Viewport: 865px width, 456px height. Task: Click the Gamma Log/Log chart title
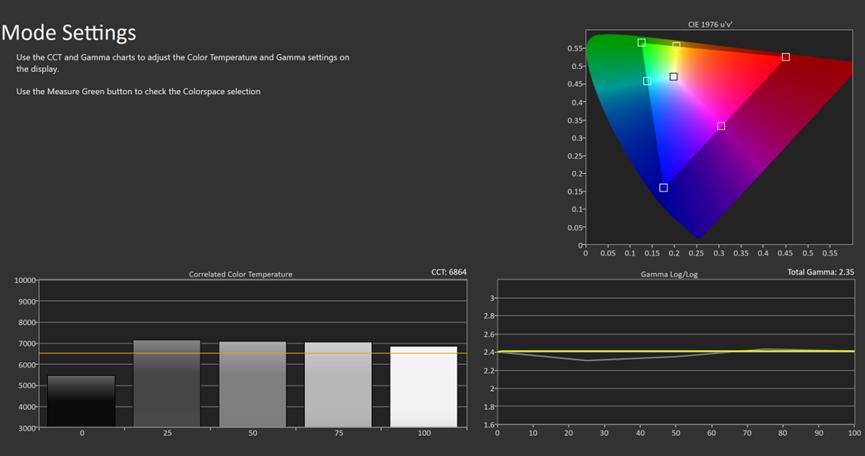669,274
